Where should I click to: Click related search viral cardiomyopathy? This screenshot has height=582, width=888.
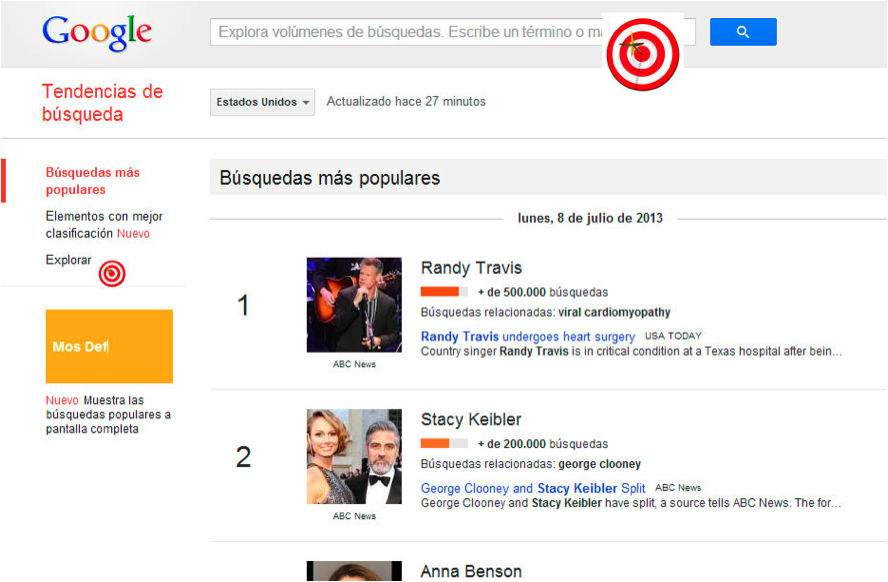pyautogui.click(x=614, y=313)
